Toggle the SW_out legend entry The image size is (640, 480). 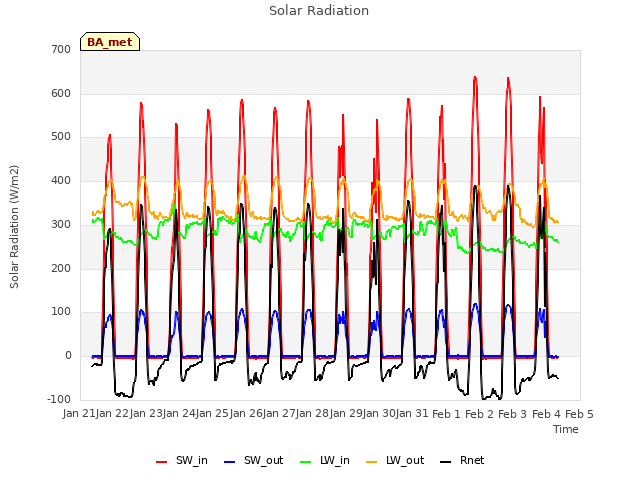click(253, 460)
